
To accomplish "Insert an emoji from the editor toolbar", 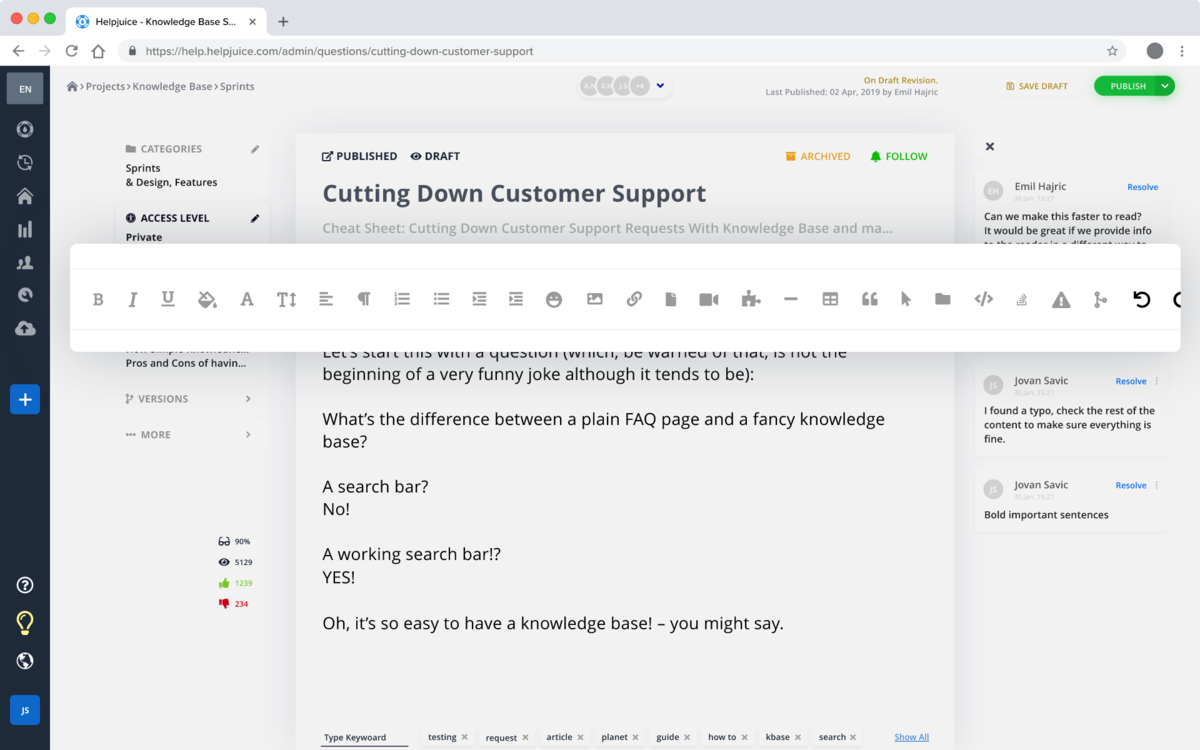I will tap(554, 299).
